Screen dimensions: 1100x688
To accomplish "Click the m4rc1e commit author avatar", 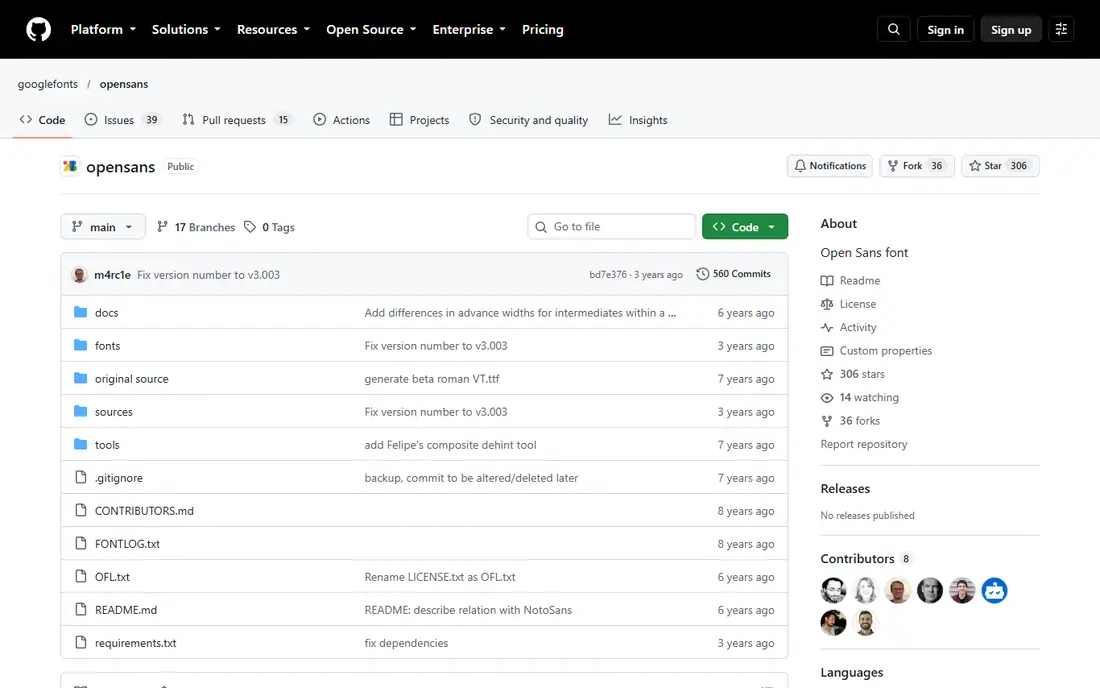I will [79, 274].
